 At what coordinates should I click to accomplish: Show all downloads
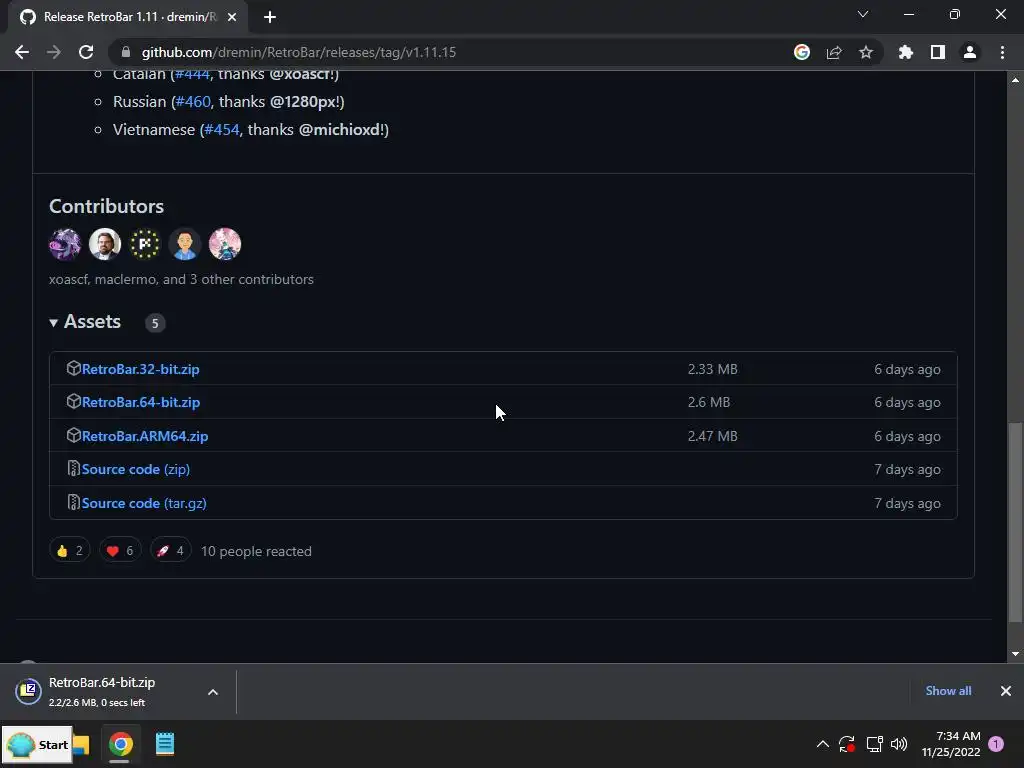[948, 691]
